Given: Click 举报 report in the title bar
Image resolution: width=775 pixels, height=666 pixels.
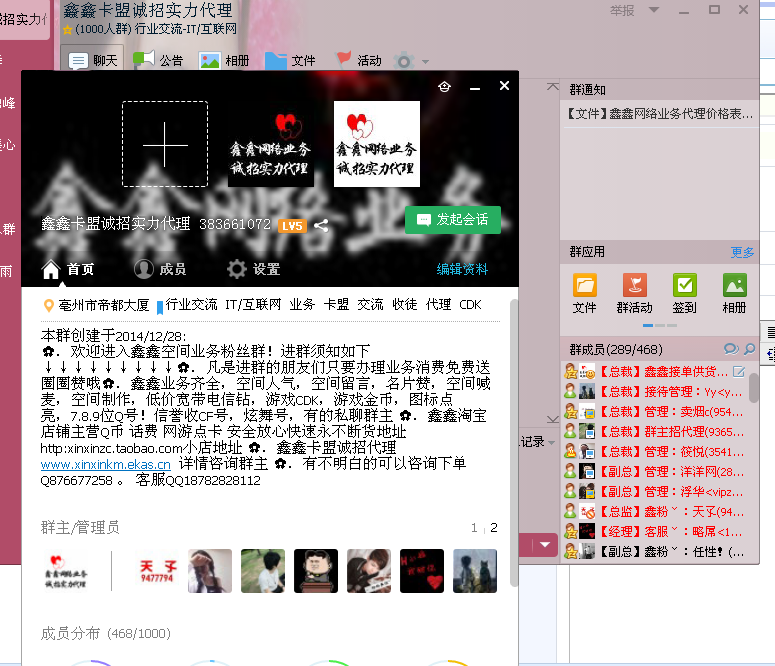Looking at the screenshot, I should click(x=622, y=10).
